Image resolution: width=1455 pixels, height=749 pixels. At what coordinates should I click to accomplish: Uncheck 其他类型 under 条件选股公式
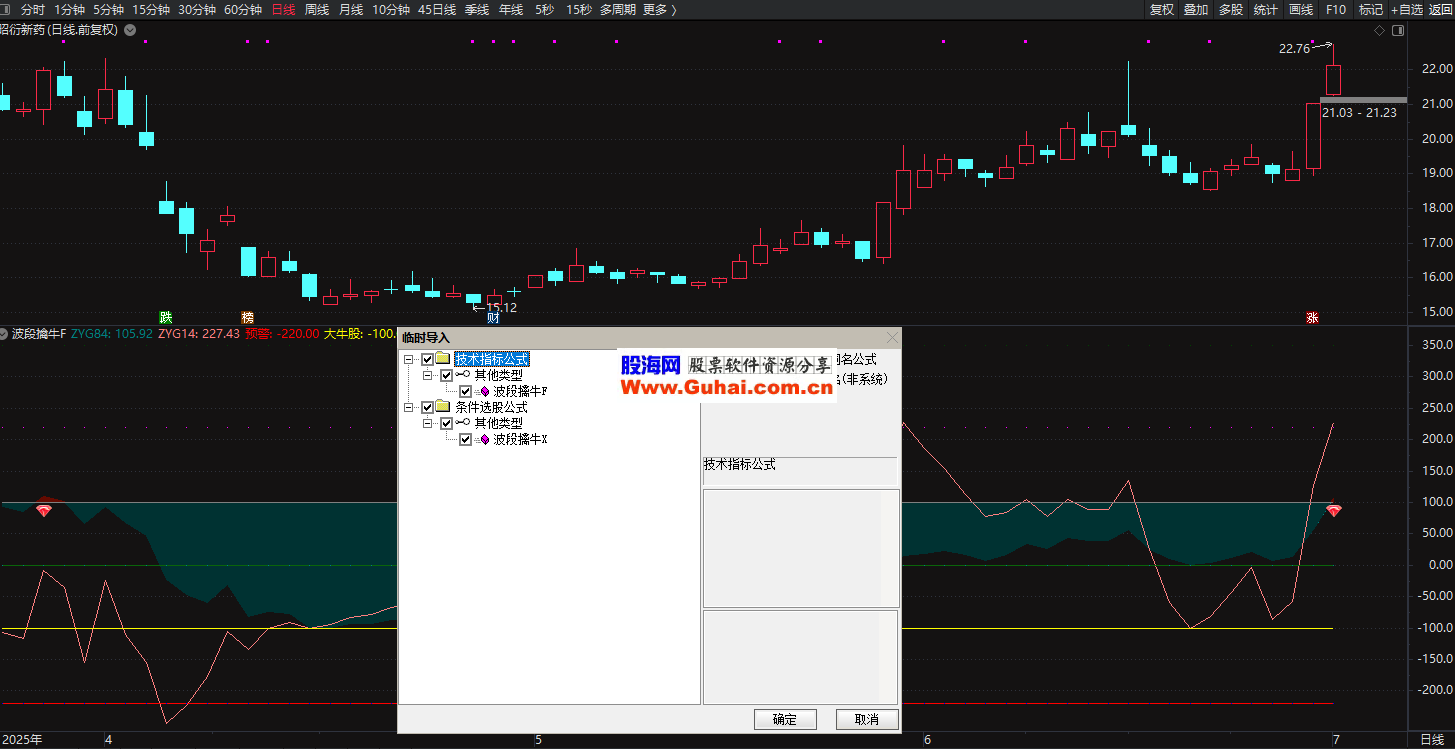(446, 423)
